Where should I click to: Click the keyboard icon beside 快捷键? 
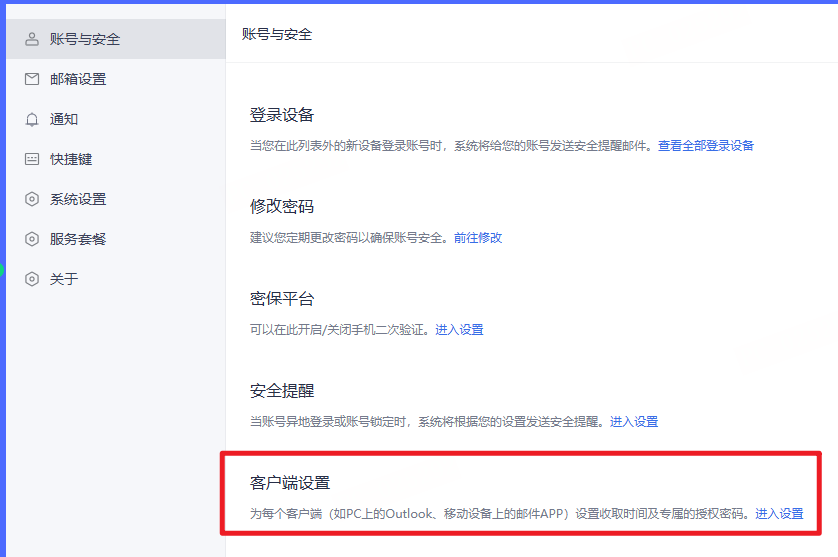32,159
